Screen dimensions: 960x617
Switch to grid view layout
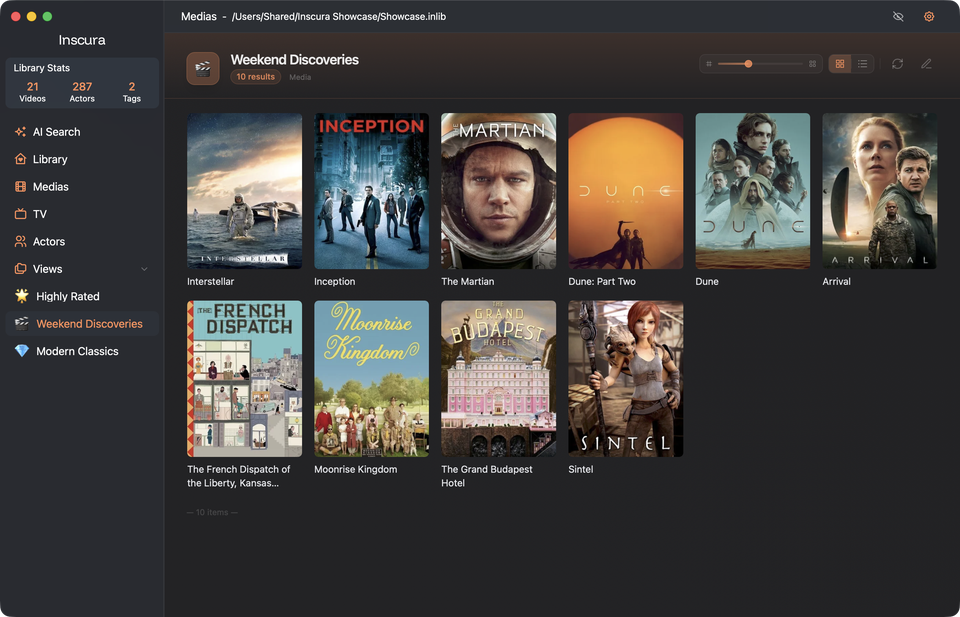[x=840, y=64]
